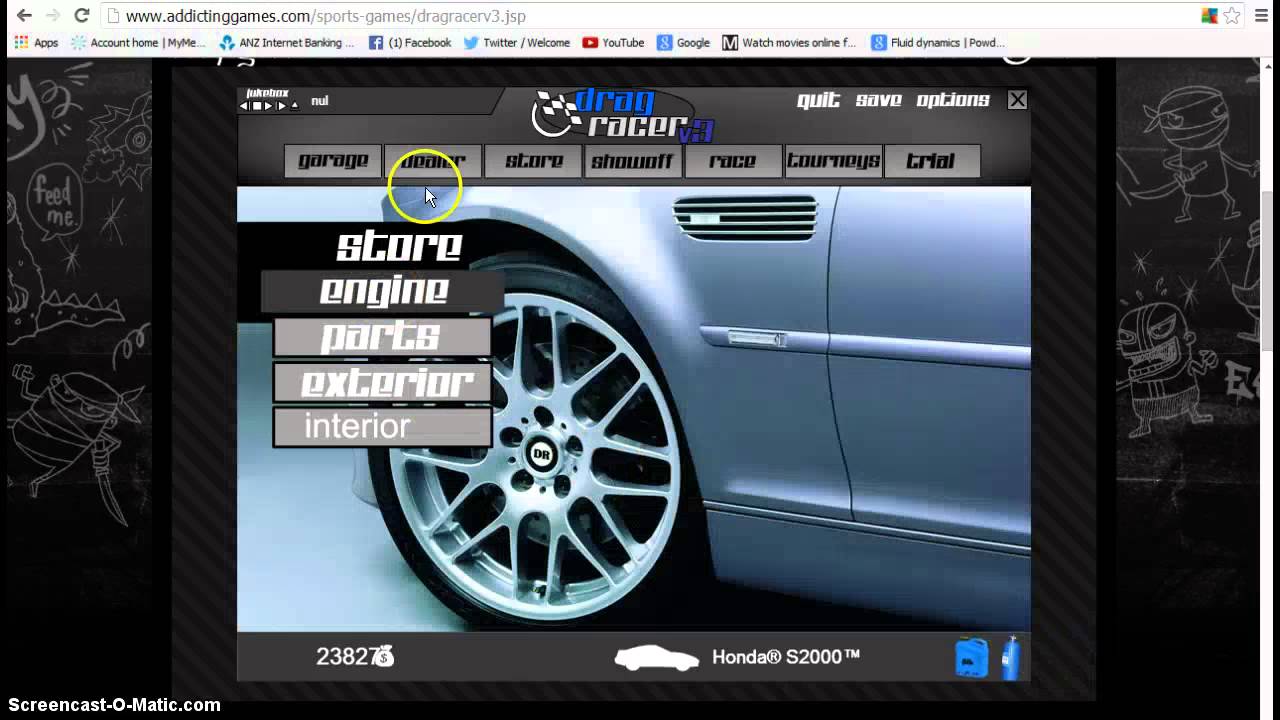Switch to the showoff tab
The image size is (1280, 720).
point(633,161)
